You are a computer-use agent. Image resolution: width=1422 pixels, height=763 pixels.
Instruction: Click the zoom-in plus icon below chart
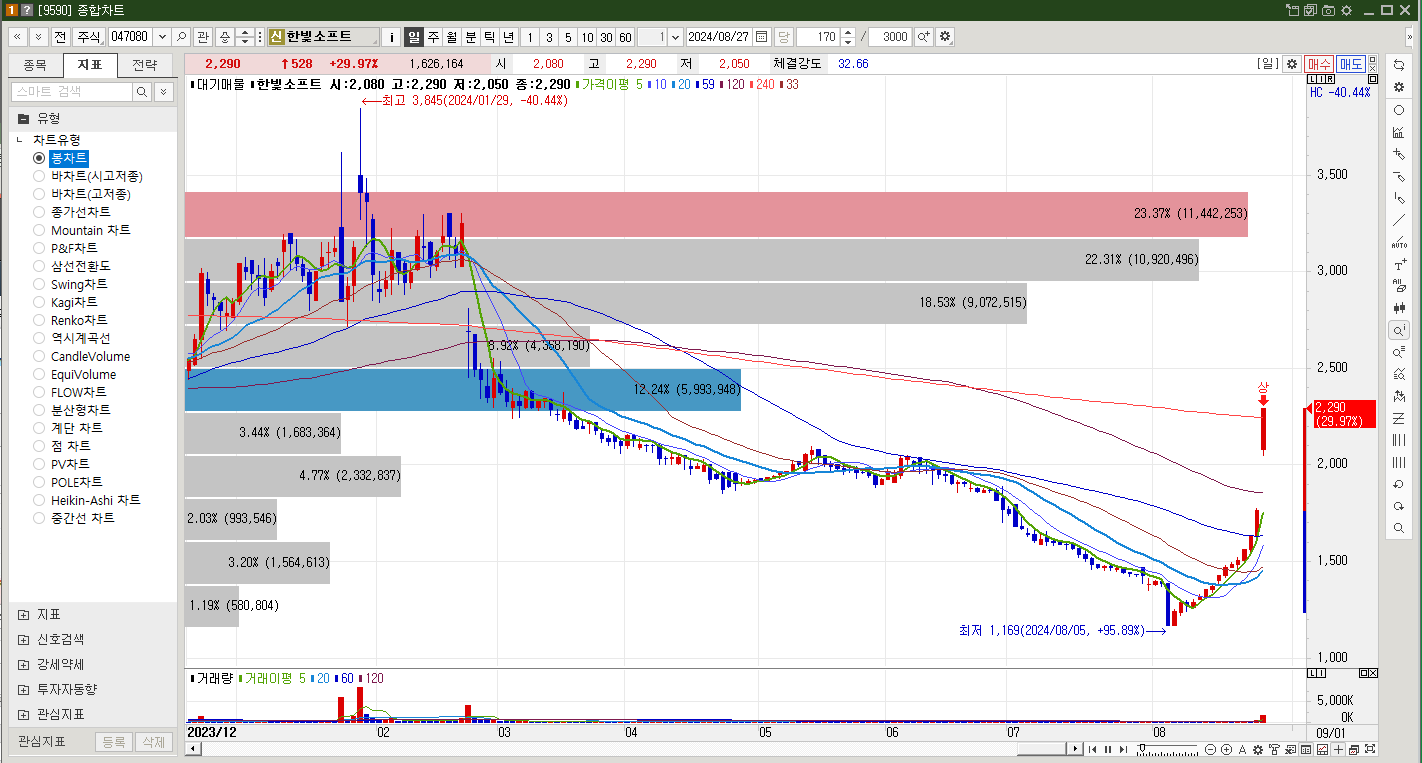pyautogui.click(x=1226, y=749)
